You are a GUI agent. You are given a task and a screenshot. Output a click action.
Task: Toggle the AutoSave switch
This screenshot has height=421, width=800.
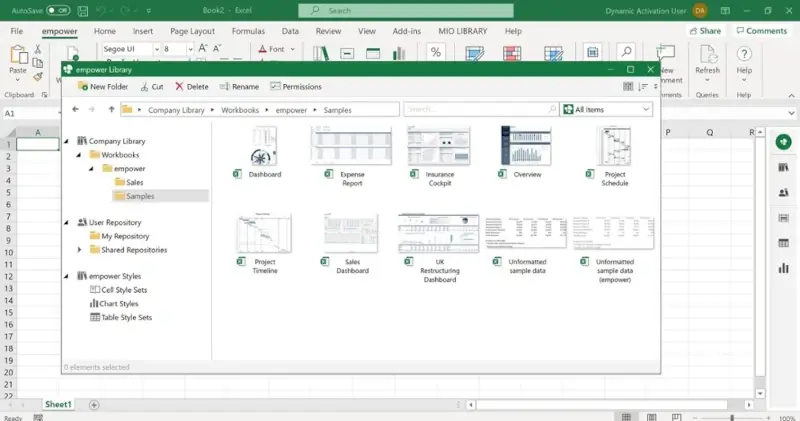point(58,10)
